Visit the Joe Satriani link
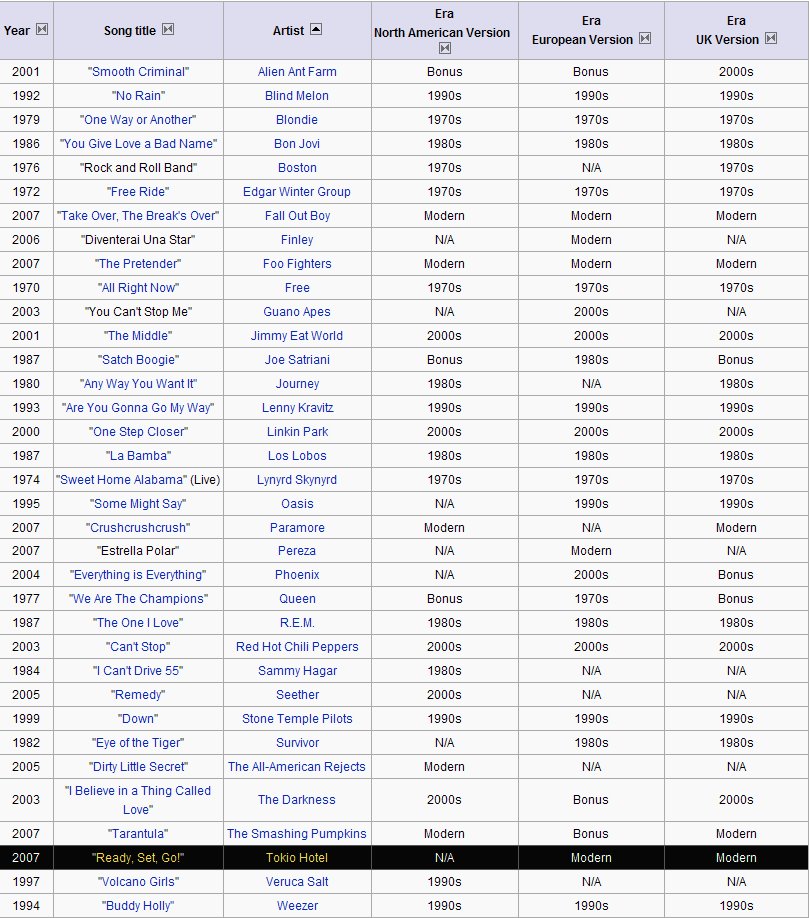 (x=297, y=359)
